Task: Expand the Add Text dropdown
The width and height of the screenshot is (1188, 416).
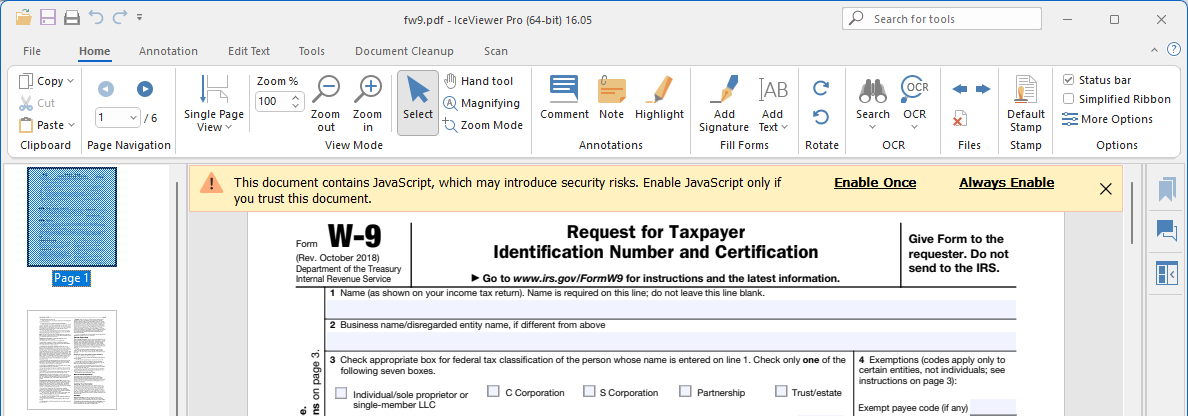Action: [x=784, y=127]
